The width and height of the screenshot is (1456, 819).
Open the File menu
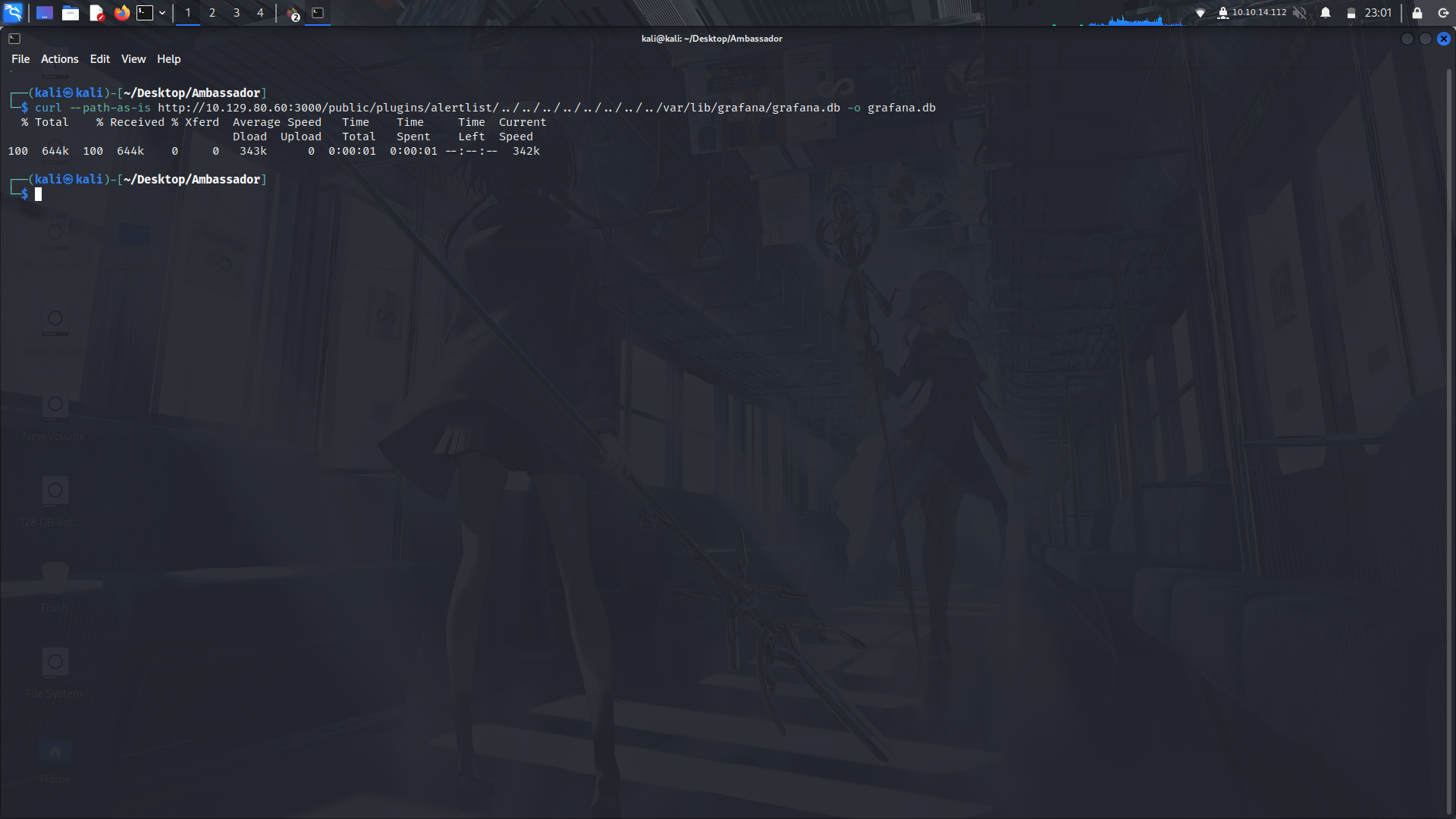(20, 58)
